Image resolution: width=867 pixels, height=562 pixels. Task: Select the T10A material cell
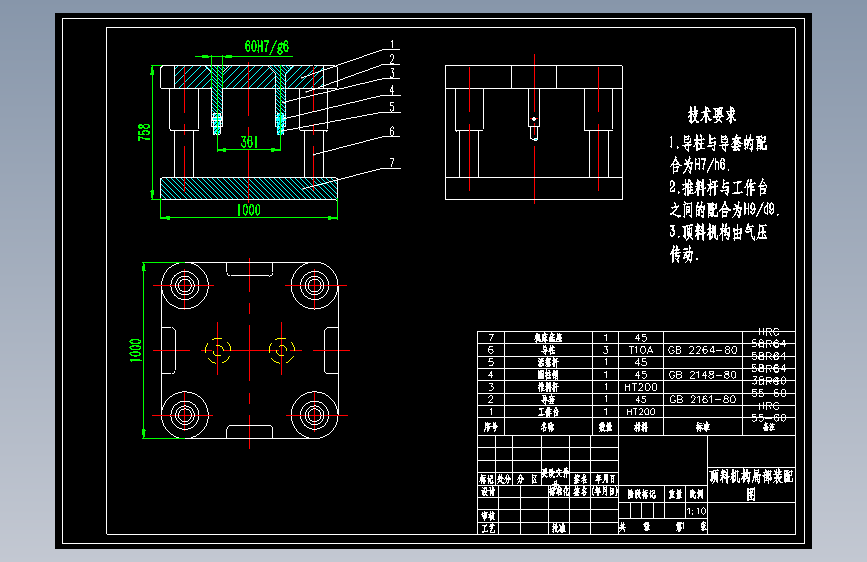coord(640,350)
